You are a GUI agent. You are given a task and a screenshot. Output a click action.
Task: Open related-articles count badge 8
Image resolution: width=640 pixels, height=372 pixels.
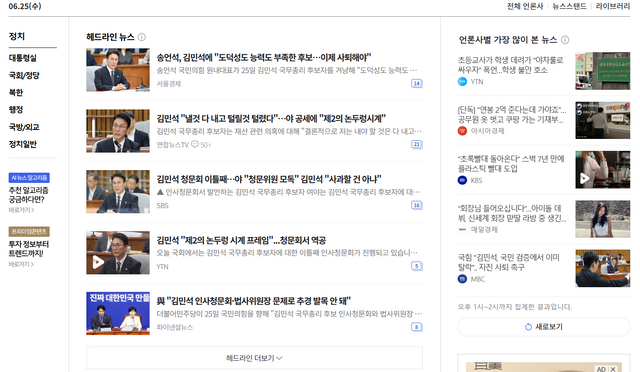point(416,327)
